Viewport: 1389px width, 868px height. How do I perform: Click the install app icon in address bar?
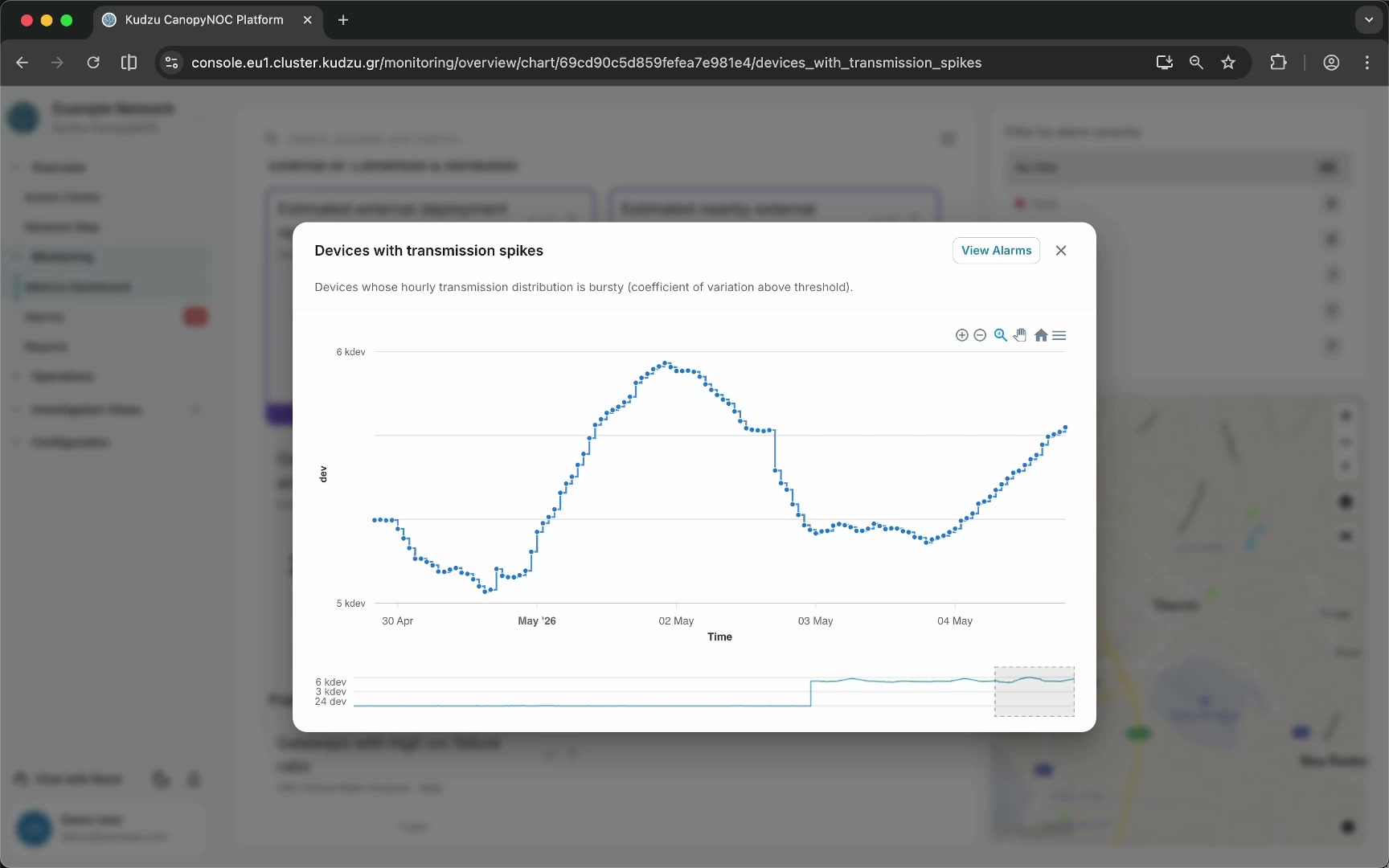[1164, 63]
